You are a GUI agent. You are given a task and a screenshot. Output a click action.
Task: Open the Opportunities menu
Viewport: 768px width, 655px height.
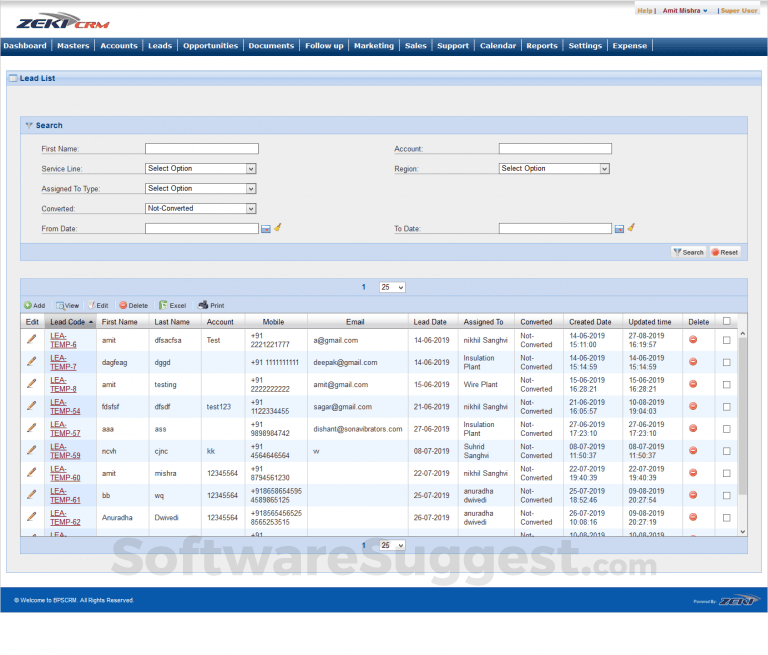point(210,46)
